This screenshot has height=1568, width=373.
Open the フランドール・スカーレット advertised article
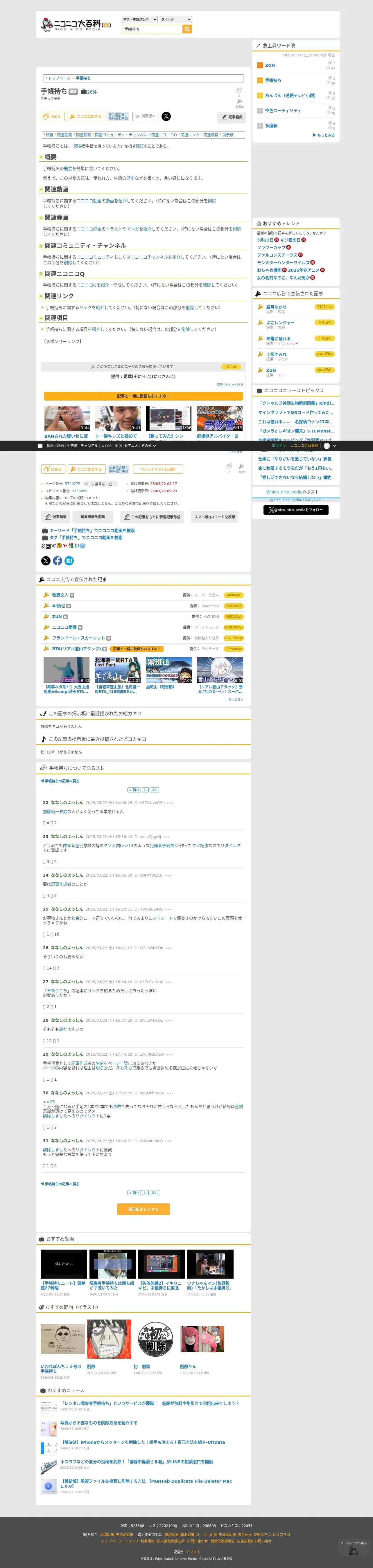(x=79, y=638)
